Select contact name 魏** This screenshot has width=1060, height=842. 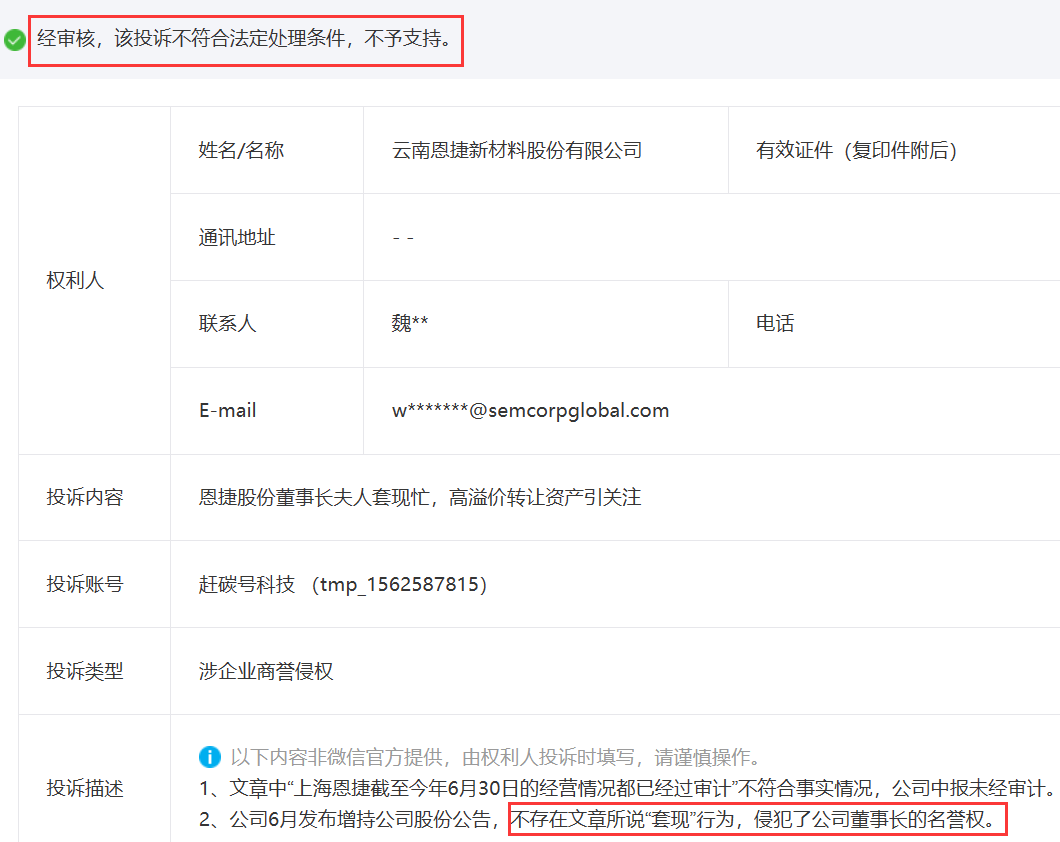410,324
